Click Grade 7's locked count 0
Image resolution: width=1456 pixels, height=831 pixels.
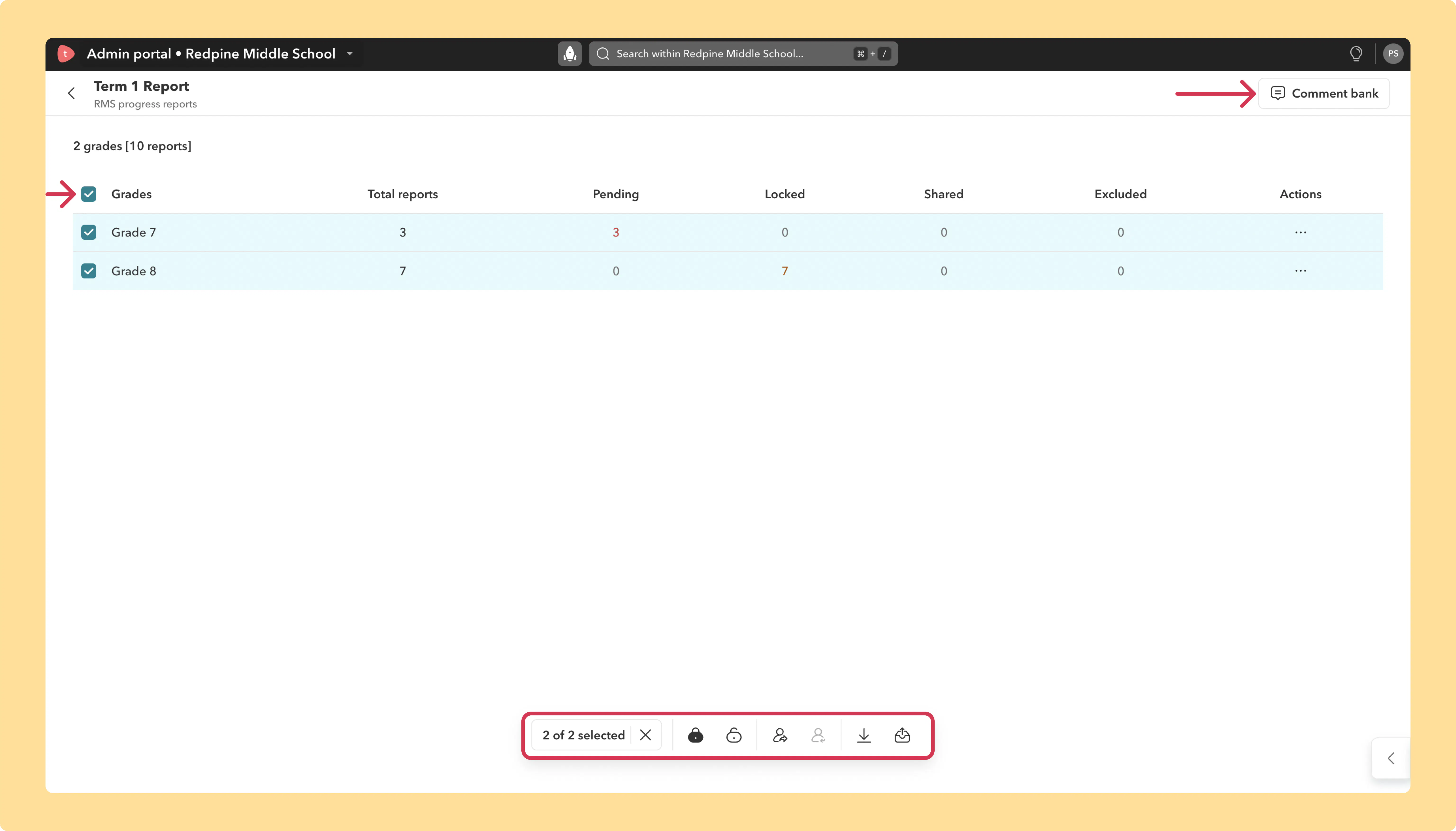coord(785,232)
